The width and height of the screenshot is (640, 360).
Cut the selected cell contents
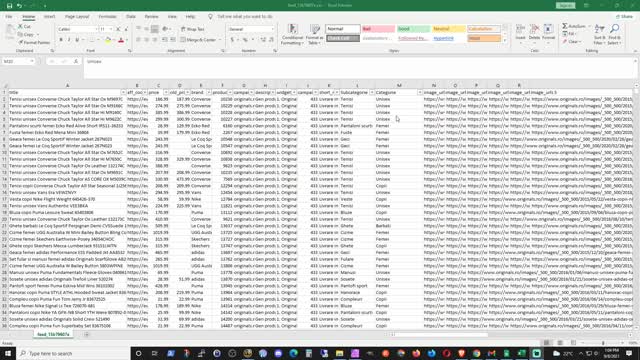[24, 26]
